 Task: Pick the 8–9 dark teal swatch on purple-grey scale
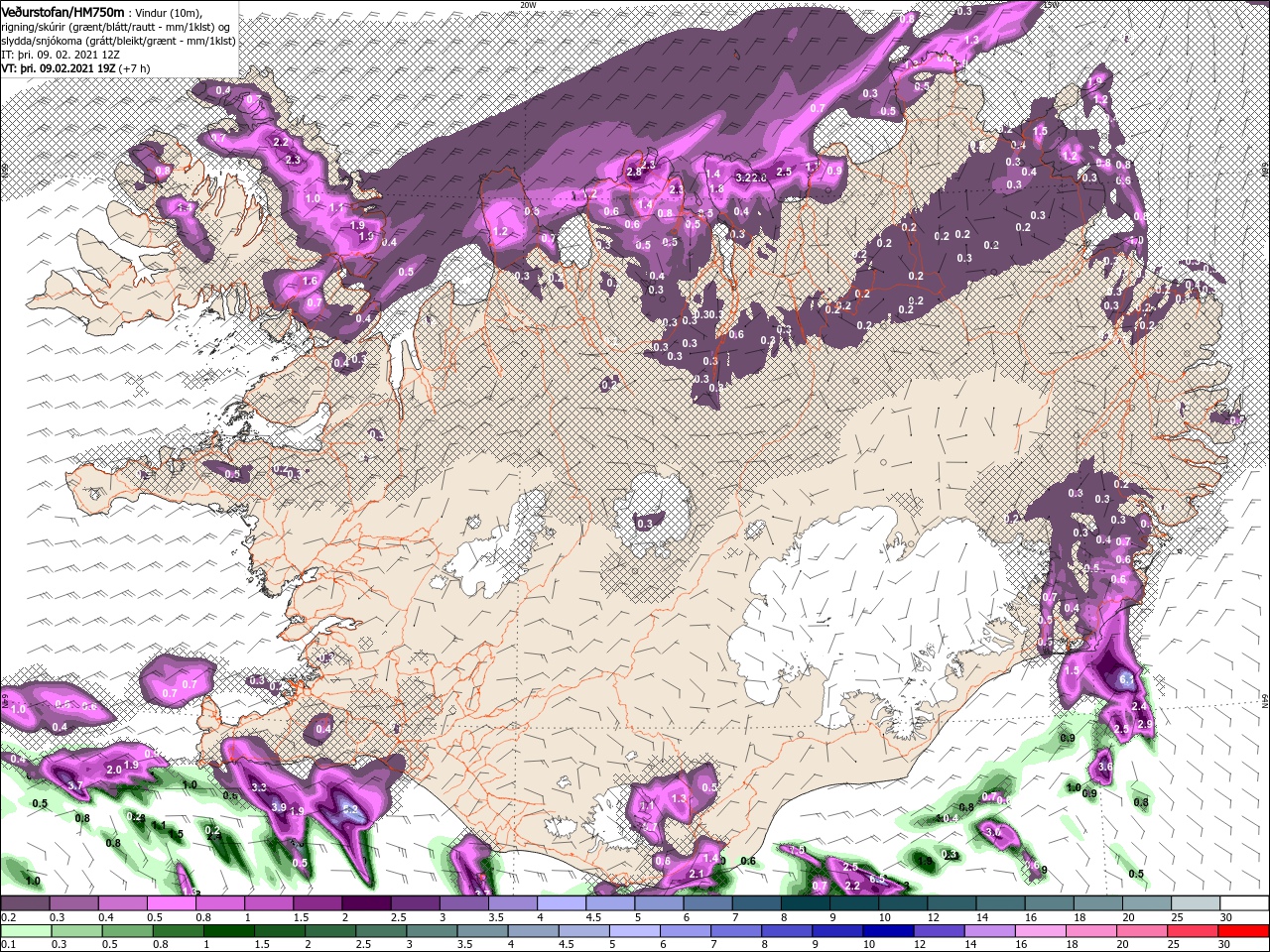tap(805, 903)
